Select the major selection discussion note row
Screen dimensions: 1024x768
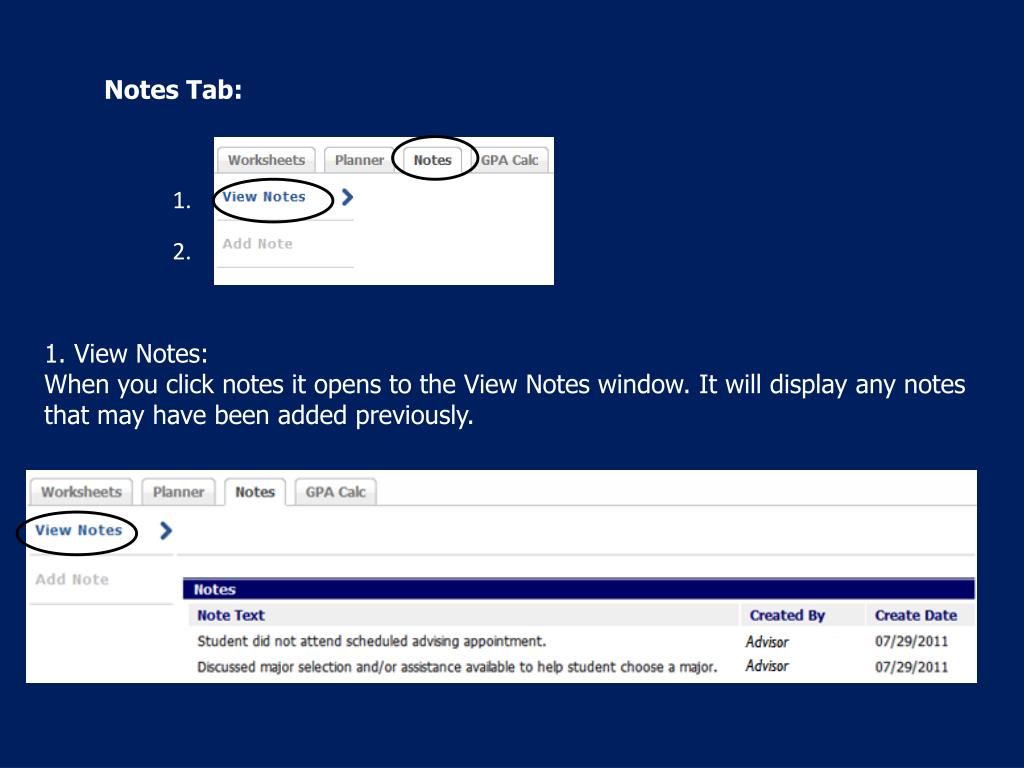coord(581,667)
